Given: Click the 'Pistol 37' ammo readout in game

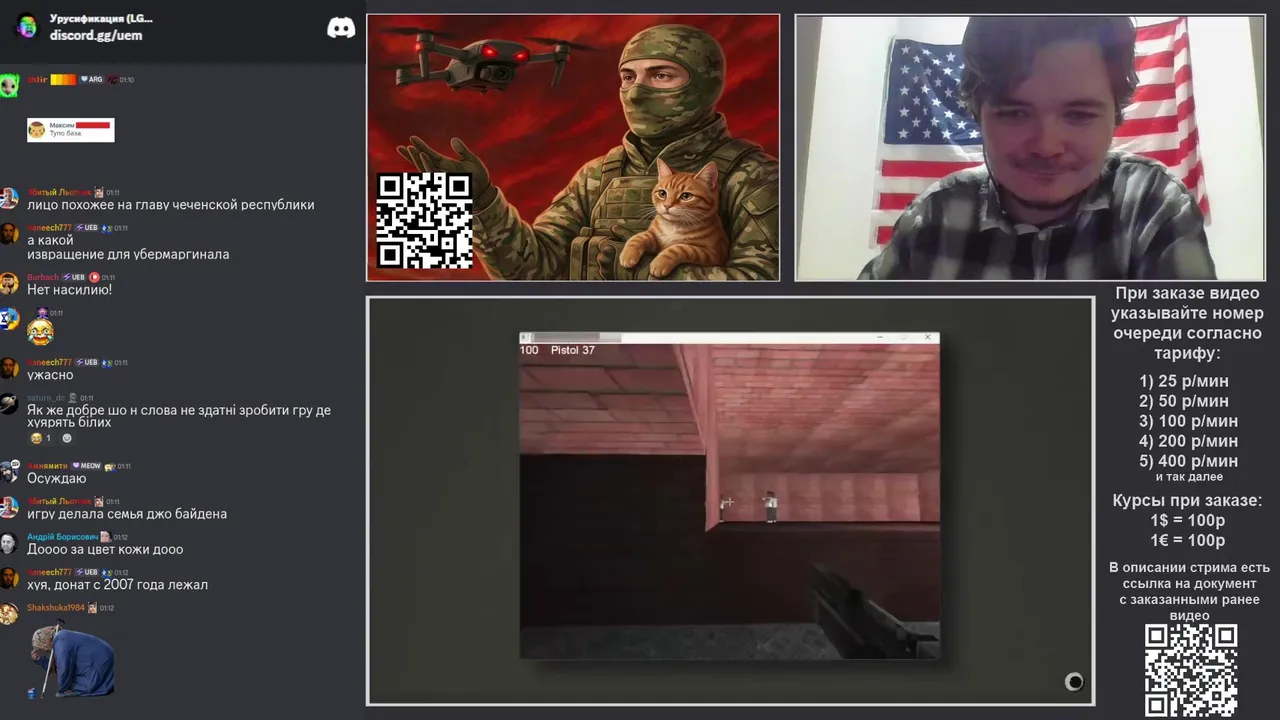Looking at the screenshot, I should point(572,350).
